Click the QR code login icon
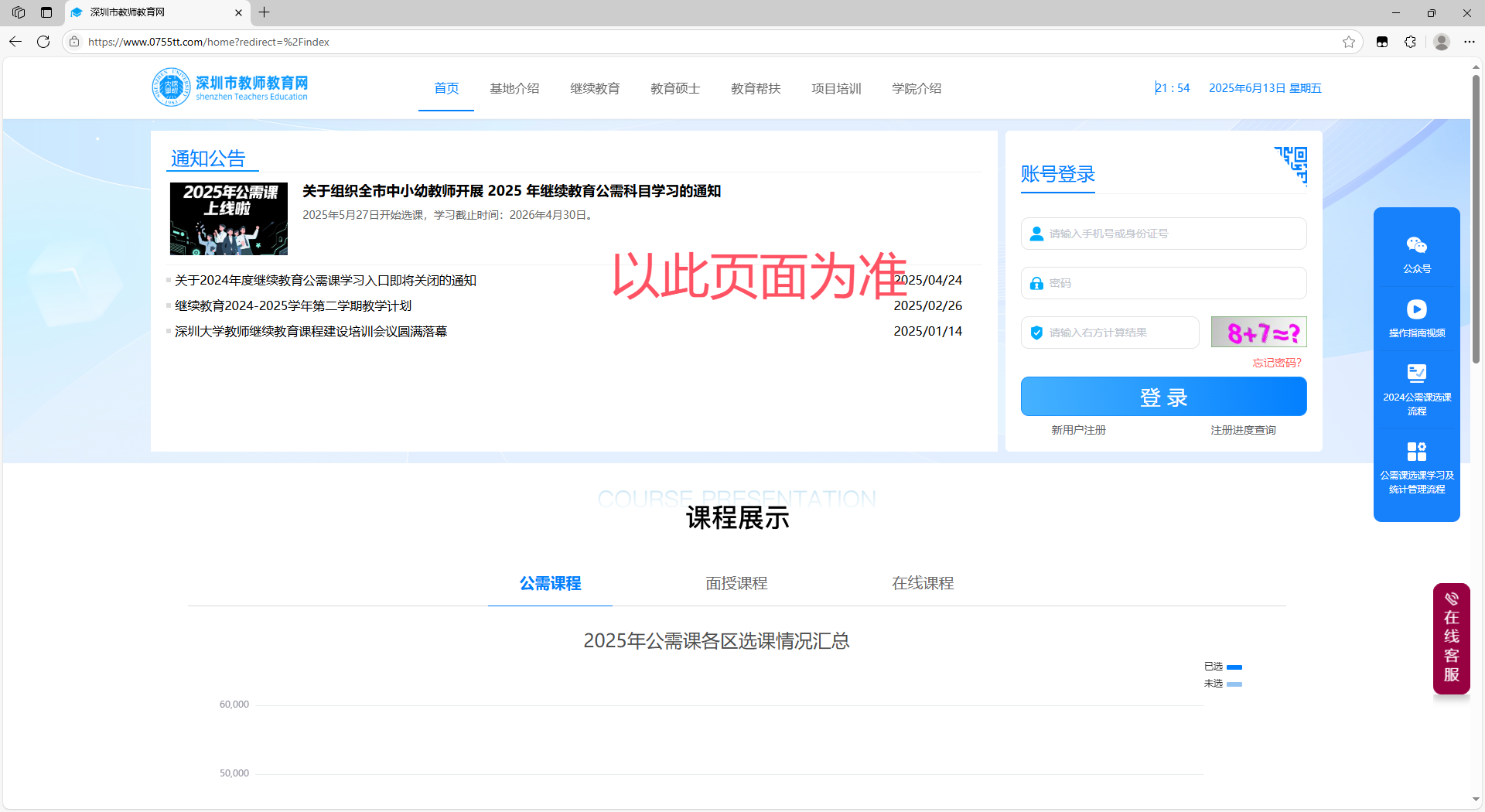Image resolution: width=1485 pixels, height=812 pixels. pyautogui.click(x=1291, y=165)
